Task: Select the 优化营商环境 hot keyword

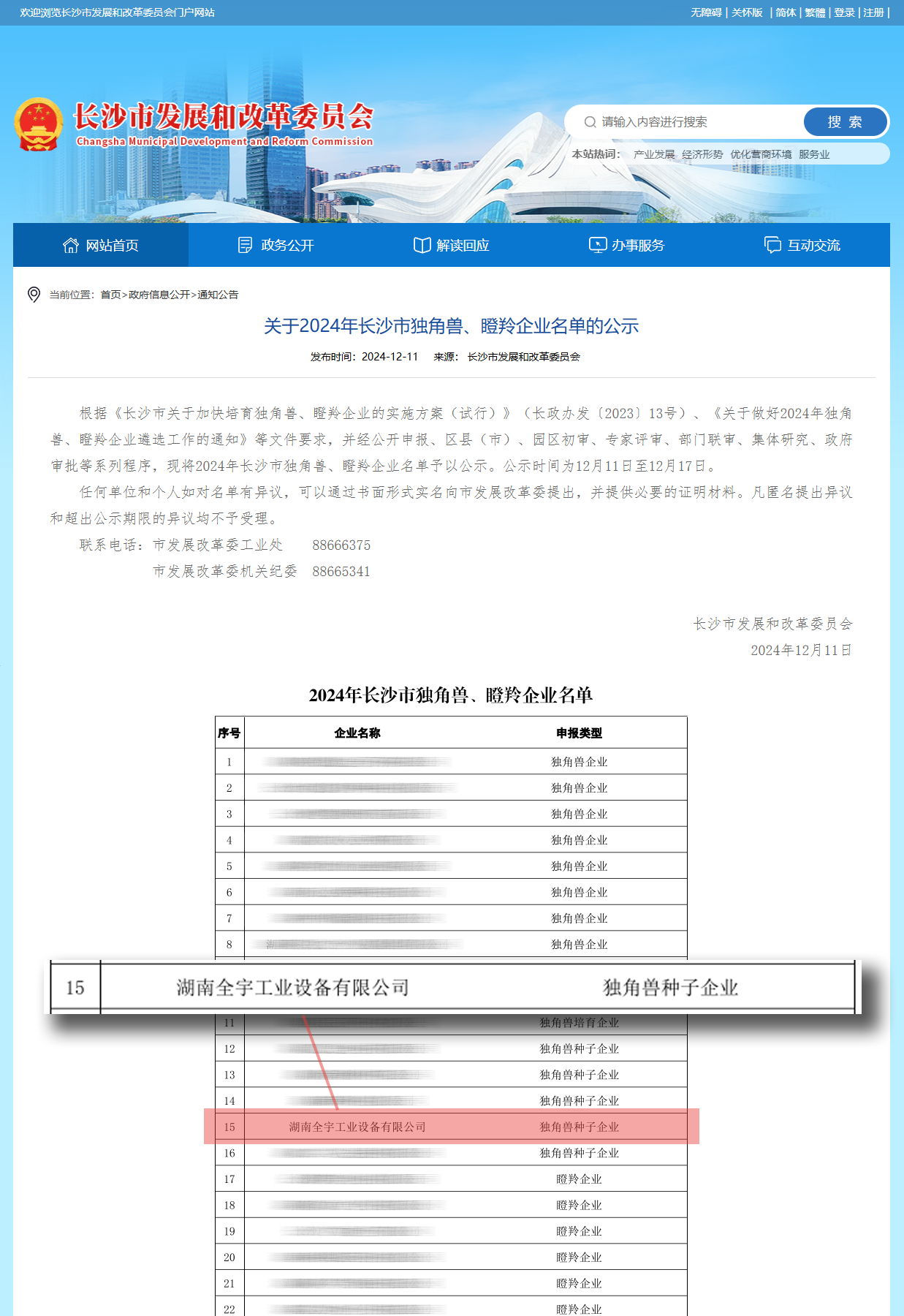Action: point(761,154)
